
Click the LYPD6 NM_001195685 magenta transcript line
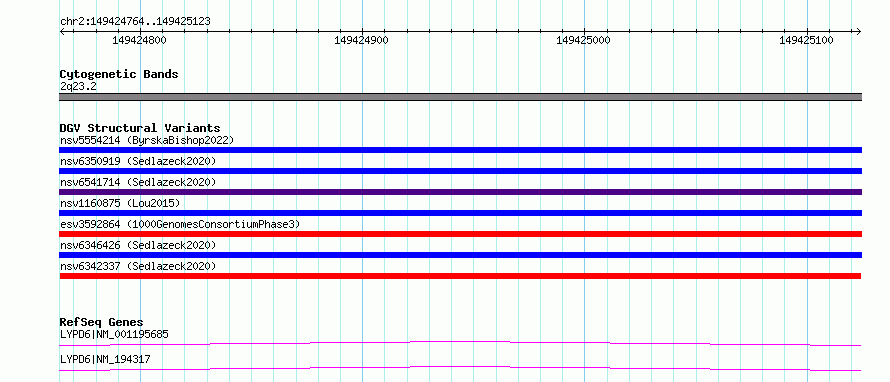[x=460, y=343]
